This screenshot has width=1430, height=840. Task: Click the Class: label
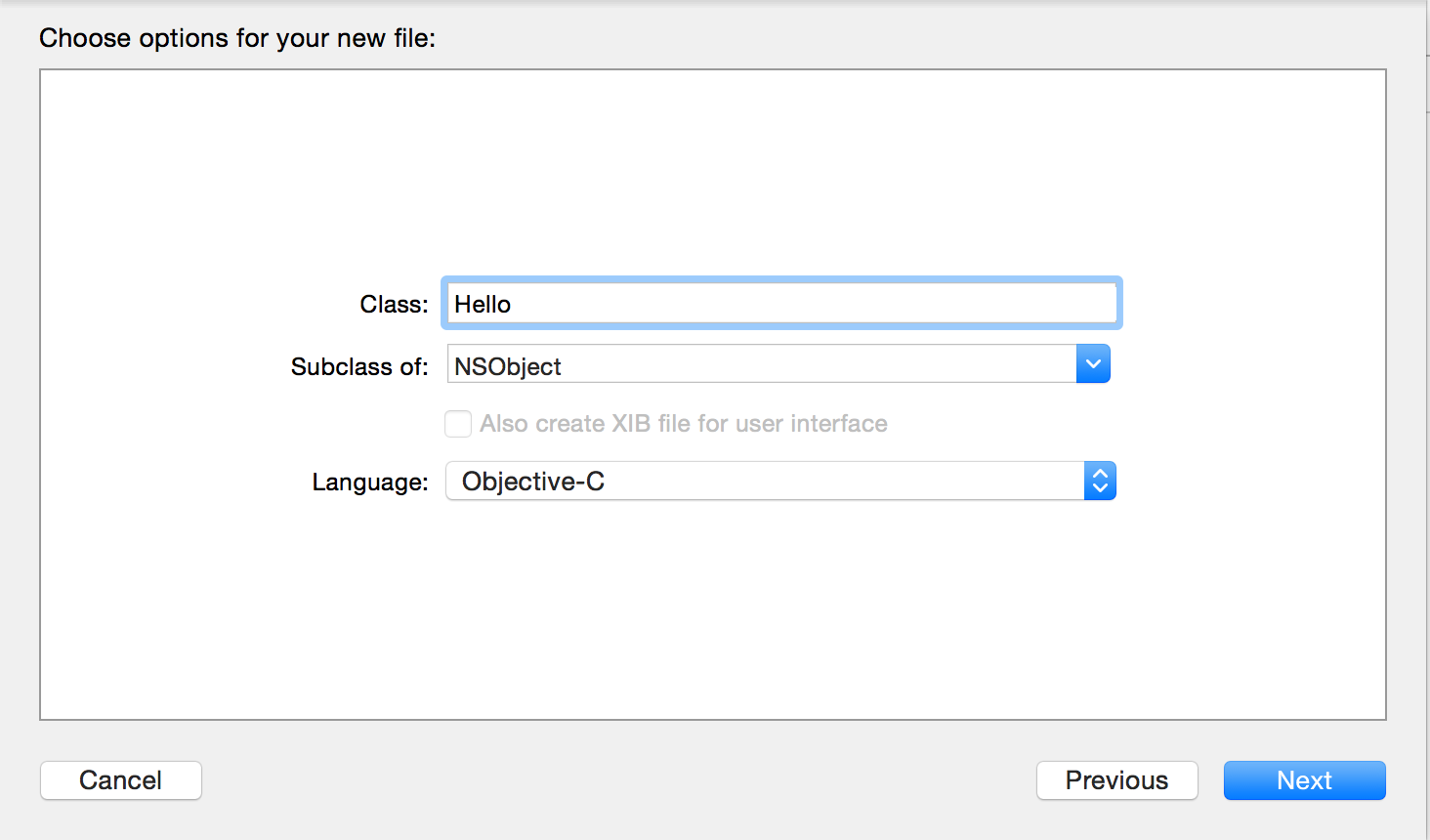click(x=394, y=305)
